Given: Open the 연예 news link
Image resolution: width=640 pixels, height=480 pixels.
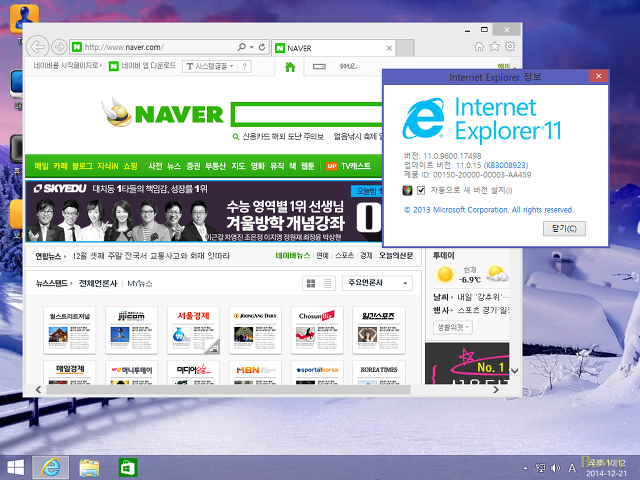Looking at the screenshot, I should (x=322, y=256).
